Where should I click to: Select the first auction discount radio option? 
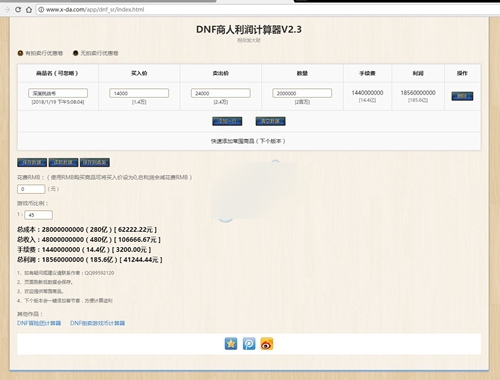(20, 53)
